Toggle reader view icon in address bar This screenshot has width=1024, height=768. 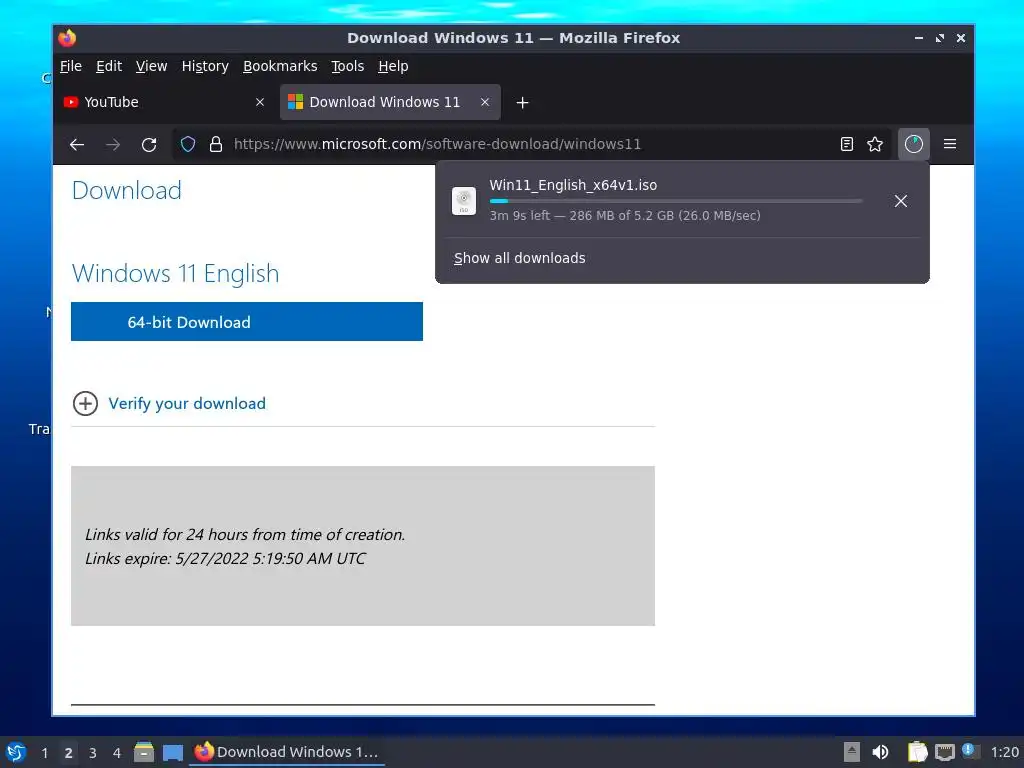pyautogui.click(x=846, y=144)
